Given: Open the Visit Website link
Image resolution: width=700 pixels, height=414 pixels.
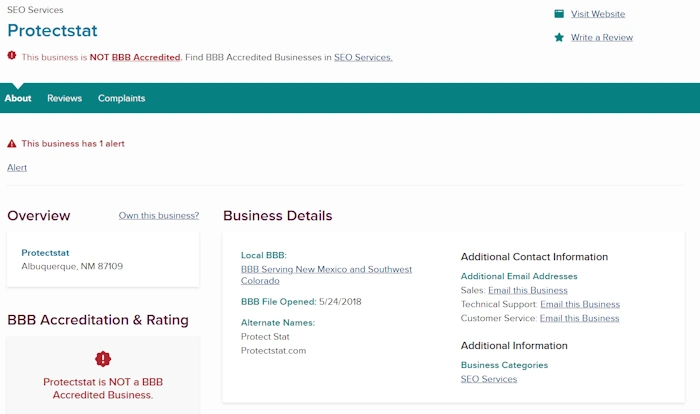Looking at the screenshot, I should pos(598,14).
